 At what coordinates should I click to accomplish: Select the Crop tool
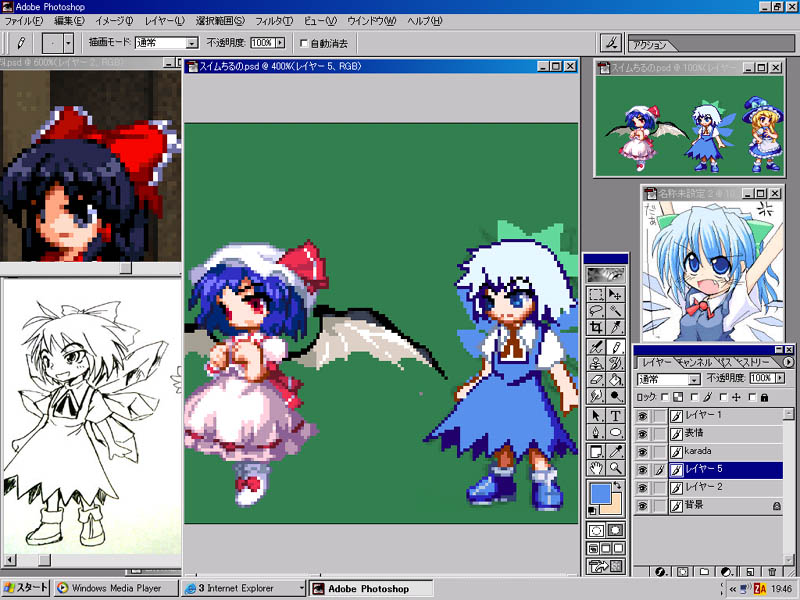(595, 327)
